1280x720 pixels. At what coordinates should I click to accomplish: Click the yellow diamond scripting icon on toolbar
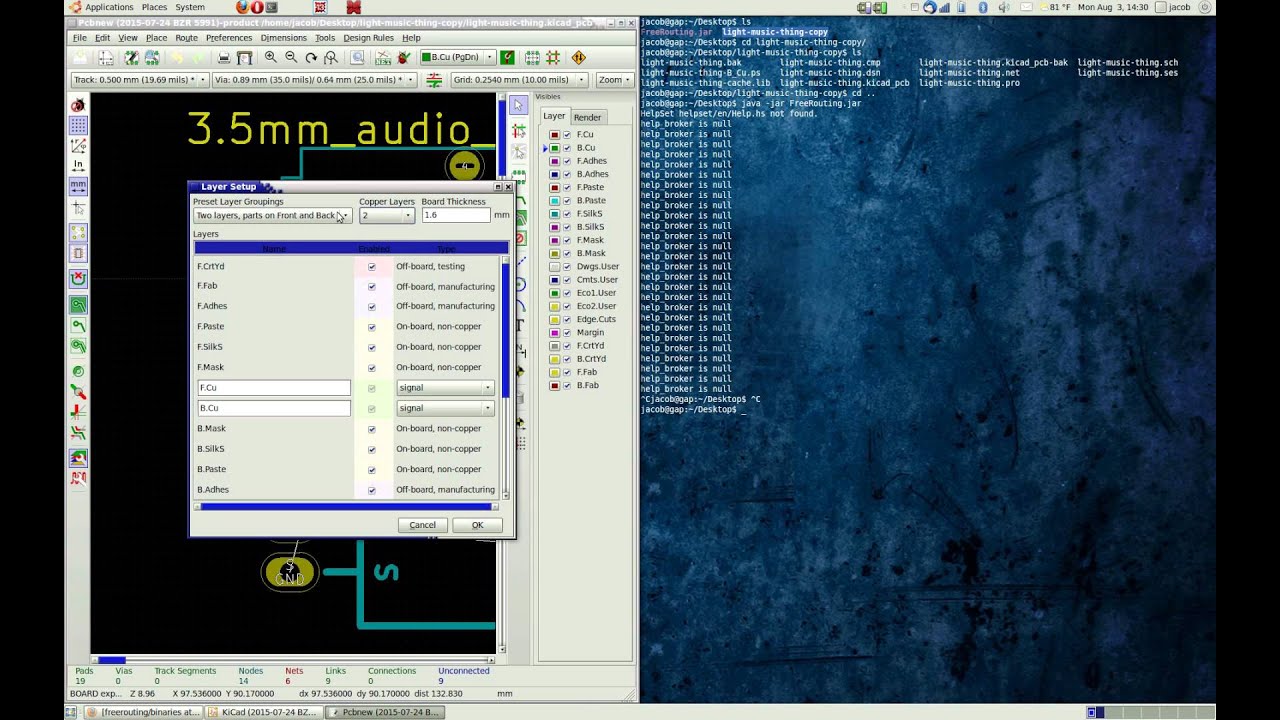click(x=578, y=58)
